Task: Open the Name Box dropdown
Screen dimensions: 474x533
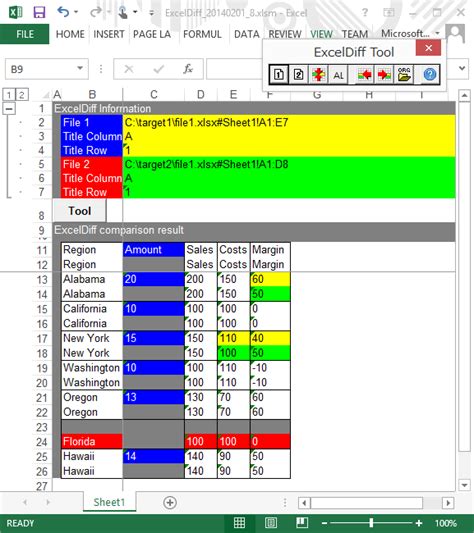Action: [80, 68]
